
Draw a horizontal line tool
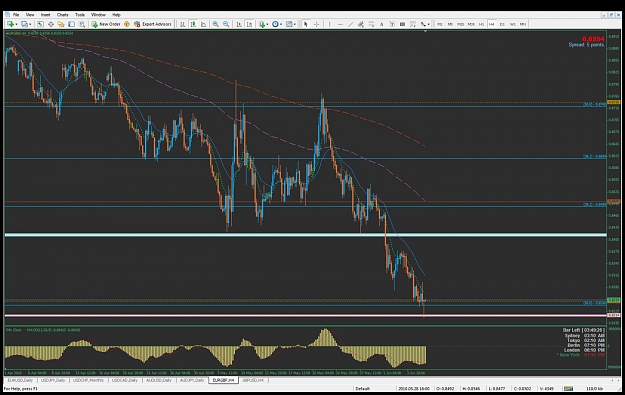(x=340, y=24)
